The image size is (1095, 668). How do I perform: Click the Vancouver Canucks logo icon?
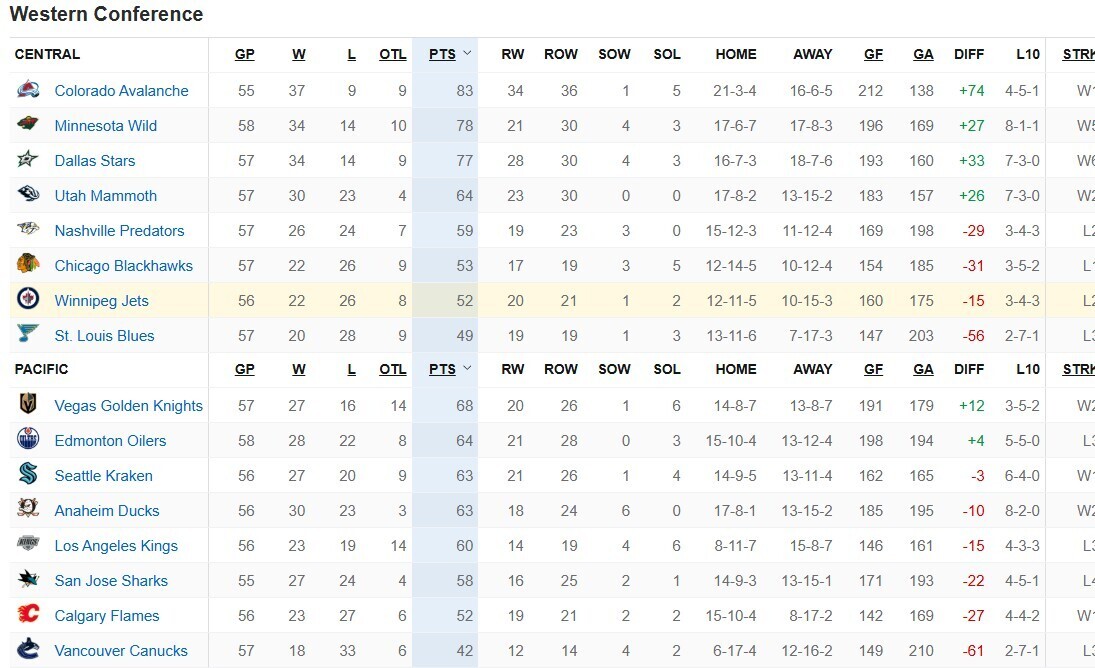click(x=29, y=649)
